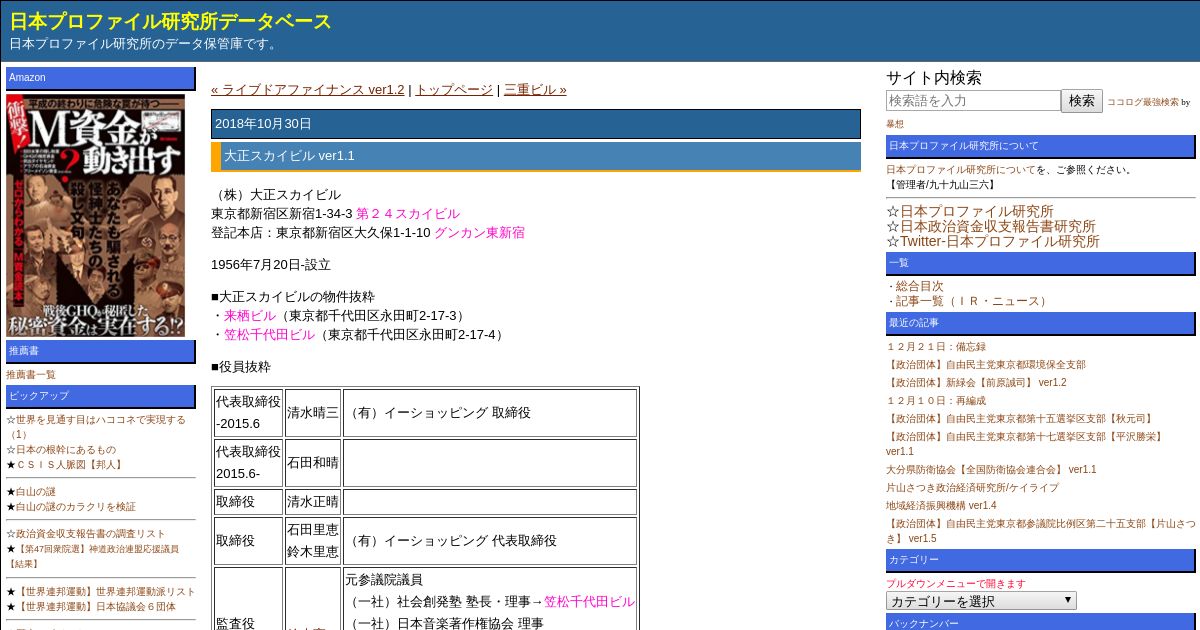Screen dimensions: 1200x630
Task: Select table cell 清水正晴
Action: [x=313, y=502]
